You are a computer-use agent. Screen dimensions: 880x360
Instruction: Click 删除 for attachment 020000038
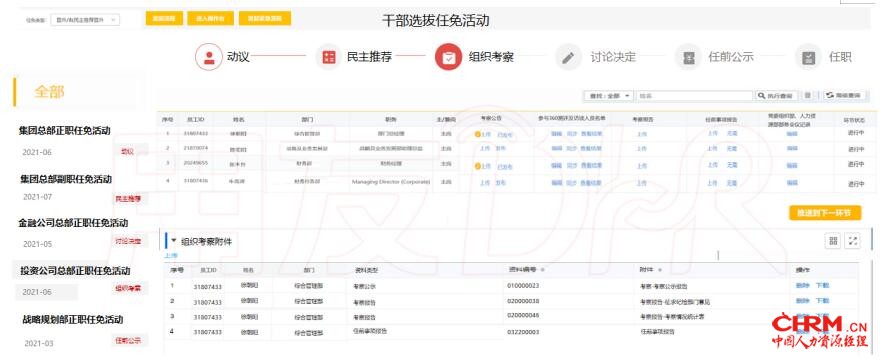(802, 301)
